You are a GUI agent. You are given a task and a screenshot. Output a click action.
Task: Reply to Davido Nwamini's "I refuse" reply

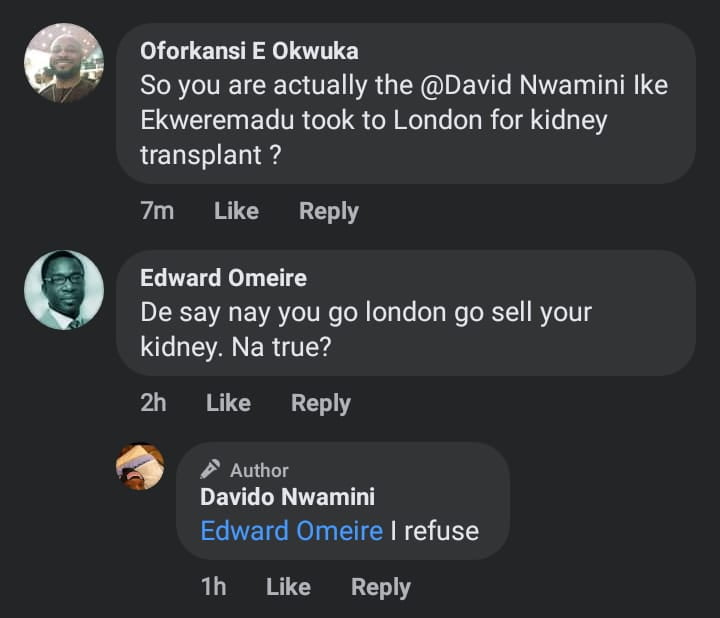point(381,587)
